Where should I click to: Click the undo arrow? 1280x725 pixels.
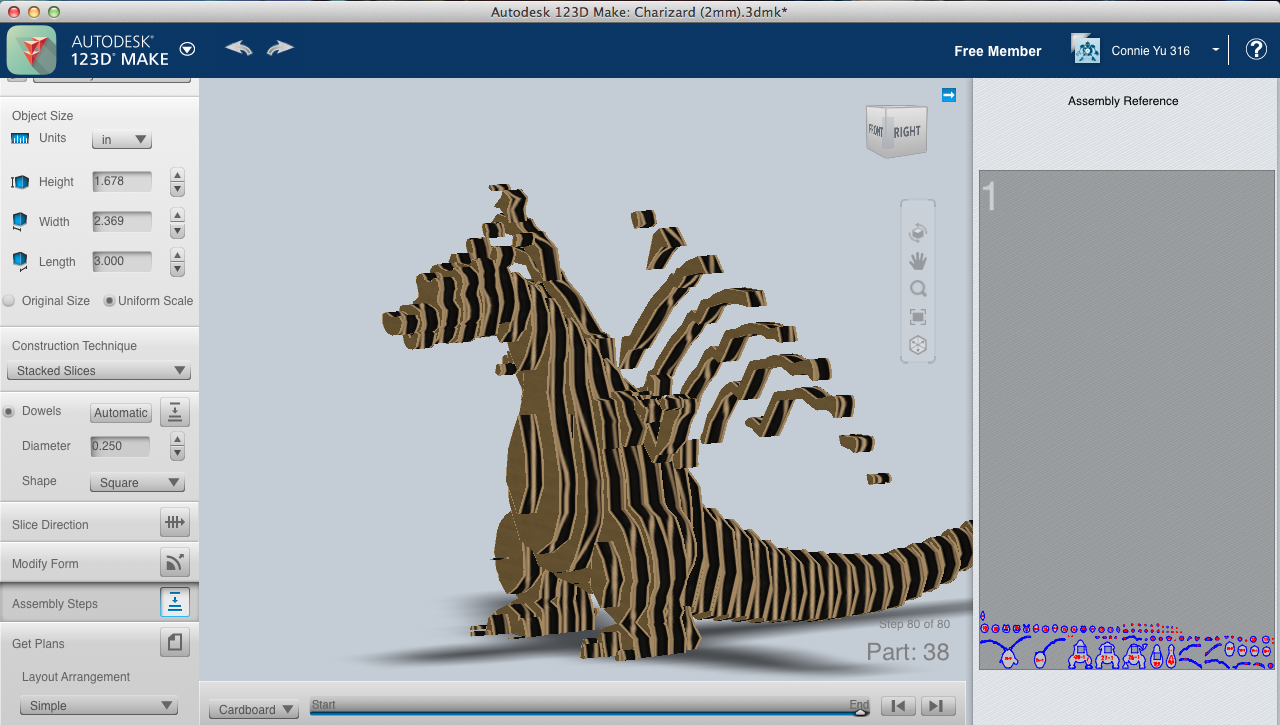(238, 48)
